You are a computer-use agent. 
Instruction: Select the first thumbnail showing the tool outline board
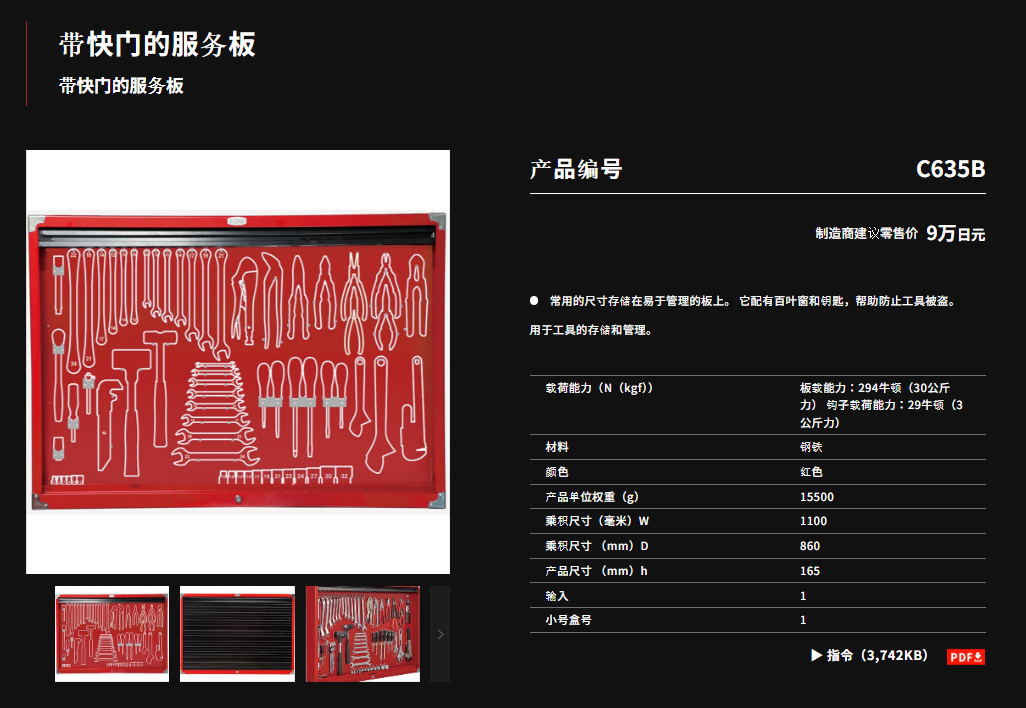click(x=112, y=634)
